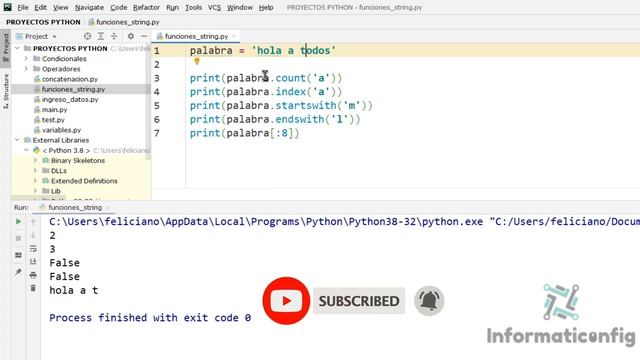Click the Print icon in Run panel
Viewport: 640px width, 360px height.
tap(33, 275)
